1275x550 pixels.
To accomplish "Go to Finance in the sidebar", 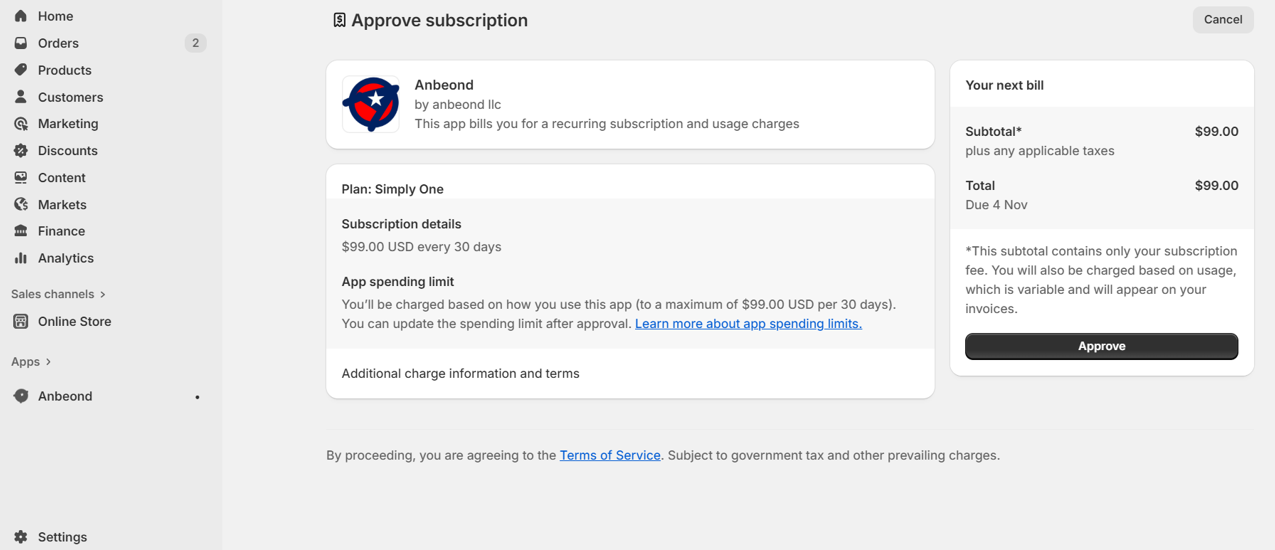I will point(61,231).
